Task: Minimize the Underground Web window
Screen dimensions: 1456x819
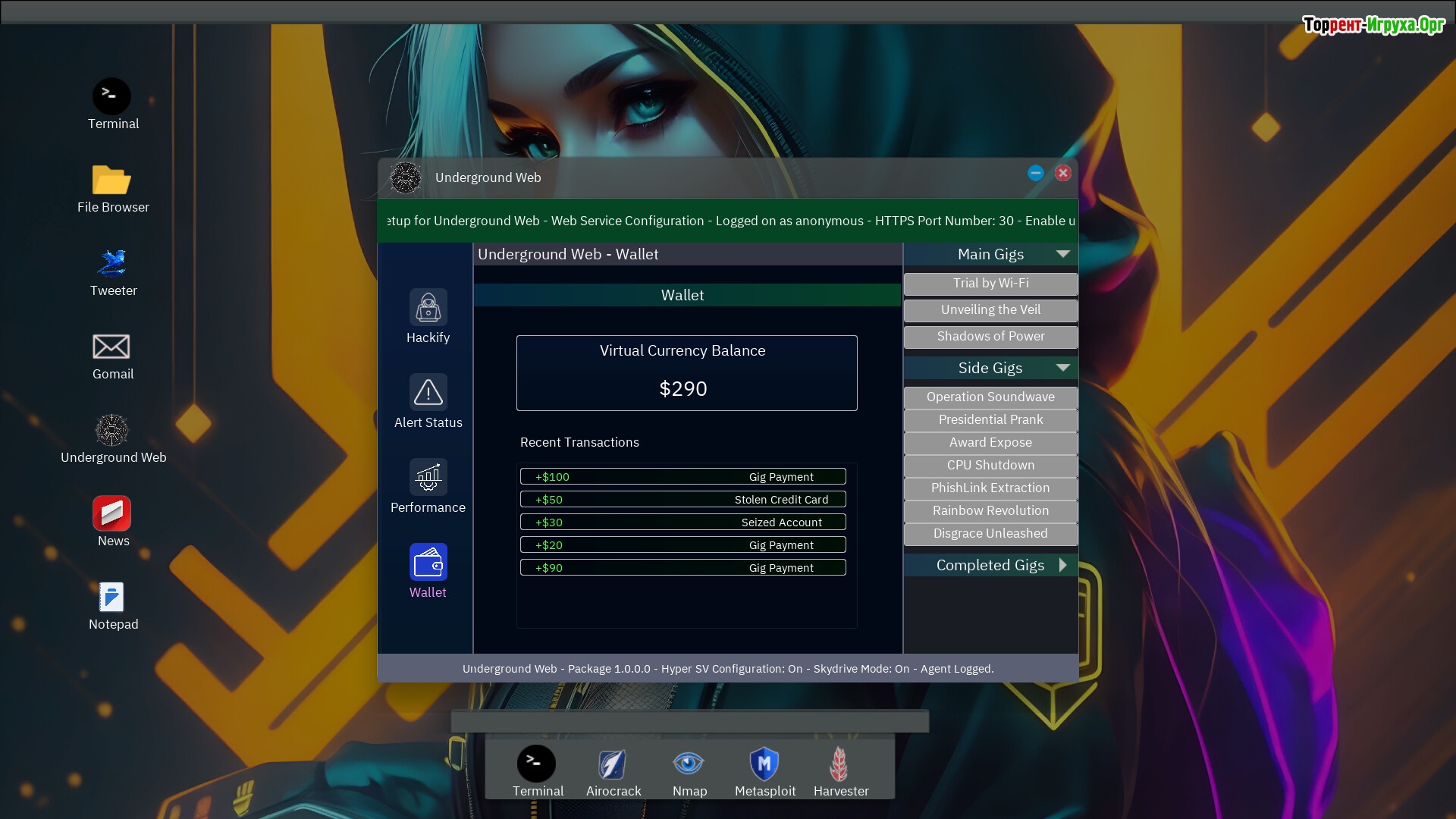Action: (x=1035, y=173)
